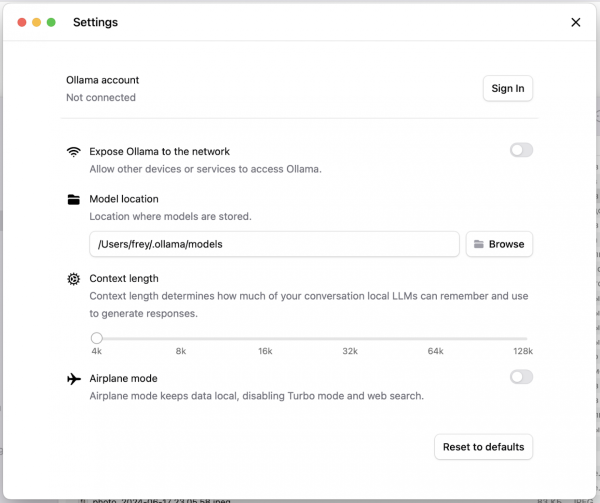600x503 pixels.
Task: Click the model location path field
Action: pyautogui.click(x=274, y=244)
